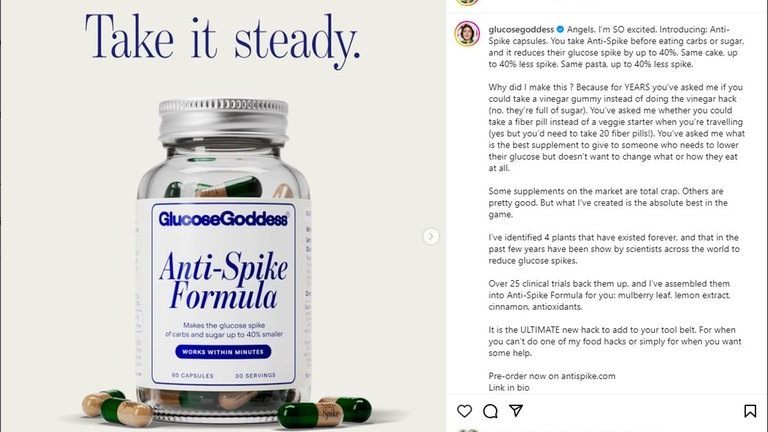Click the '60 capsules' text on label
Viewport: 768px width, 432px height.
192,376
